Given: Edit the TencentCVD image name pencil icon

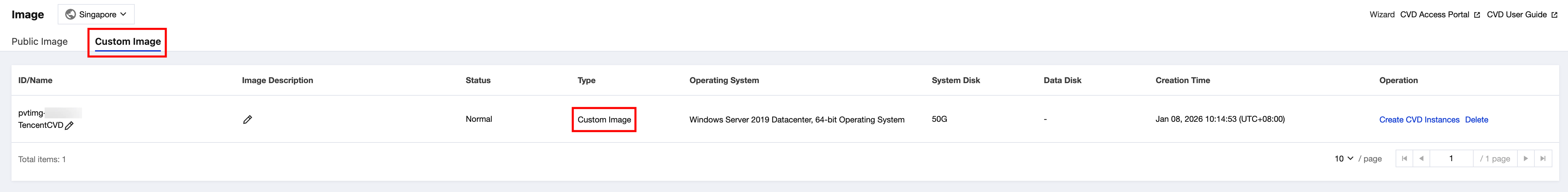Looking at the screenshot, I should click(x=69, y=126).
